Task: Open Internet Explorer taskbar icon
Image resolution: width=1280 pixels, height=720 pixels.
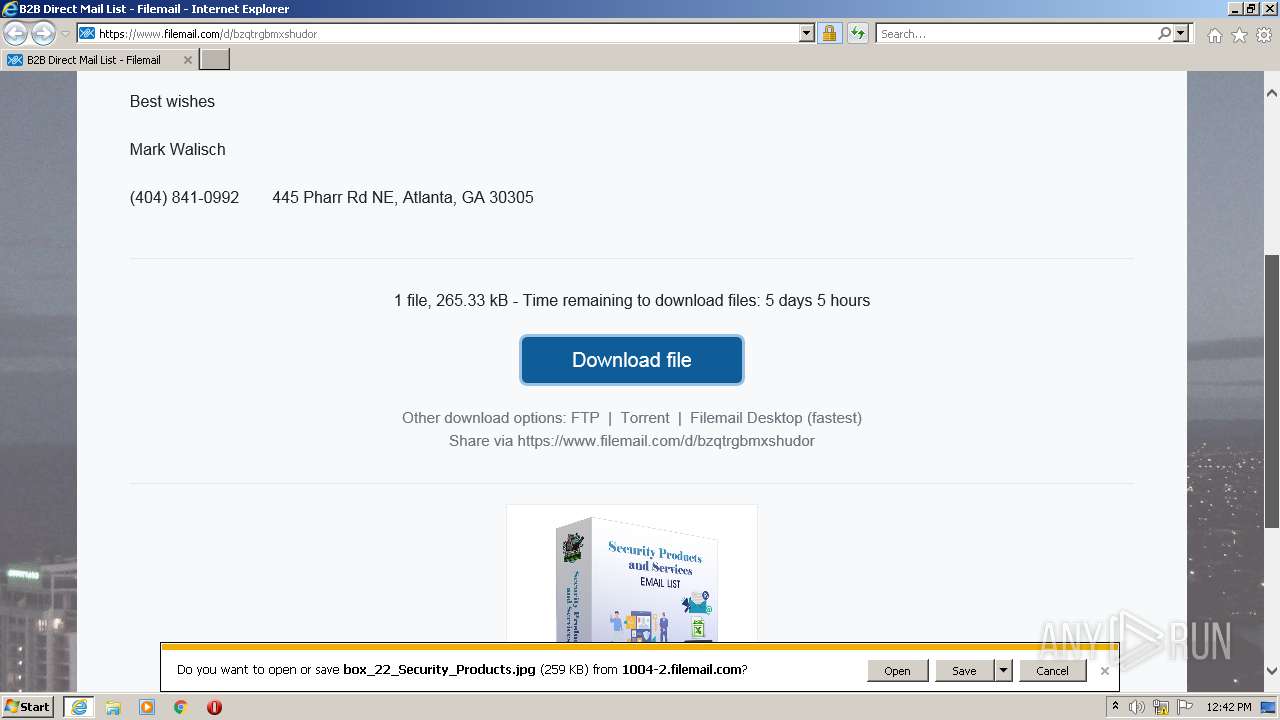Action: (79, 707)
